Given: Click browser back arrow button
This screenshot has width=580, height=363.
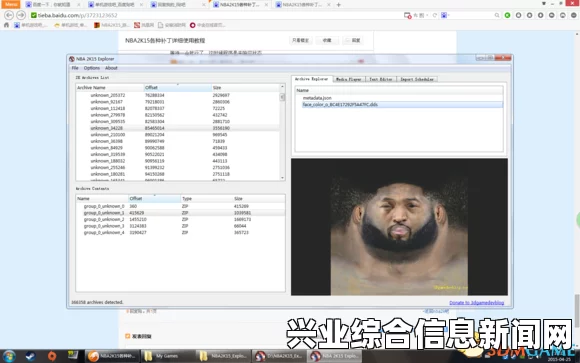Looking at the screenshot, I should [9, 15].
